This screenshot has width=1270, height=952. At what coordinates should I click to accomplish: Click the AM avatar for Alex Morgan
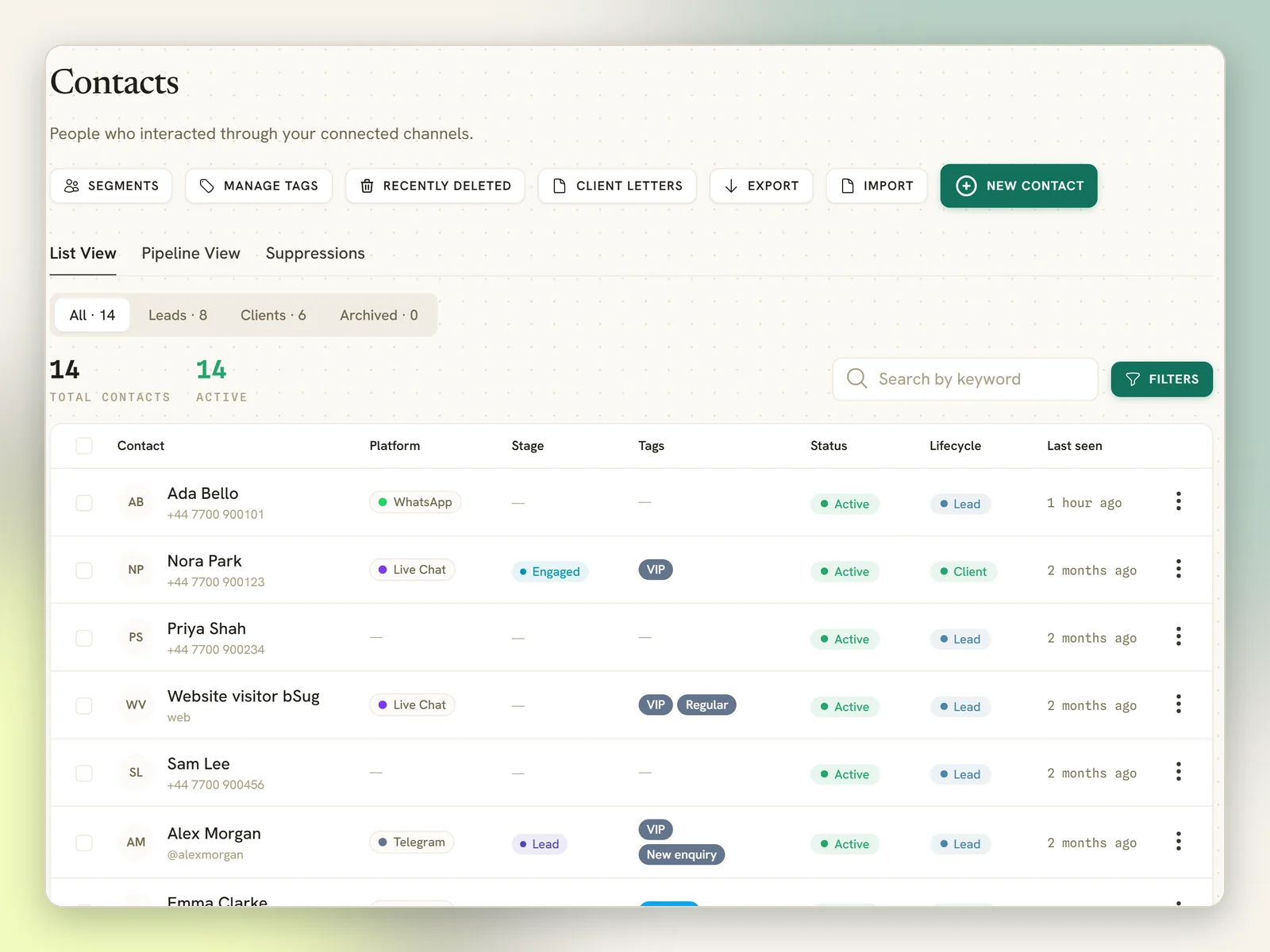(x=137, y=842)
